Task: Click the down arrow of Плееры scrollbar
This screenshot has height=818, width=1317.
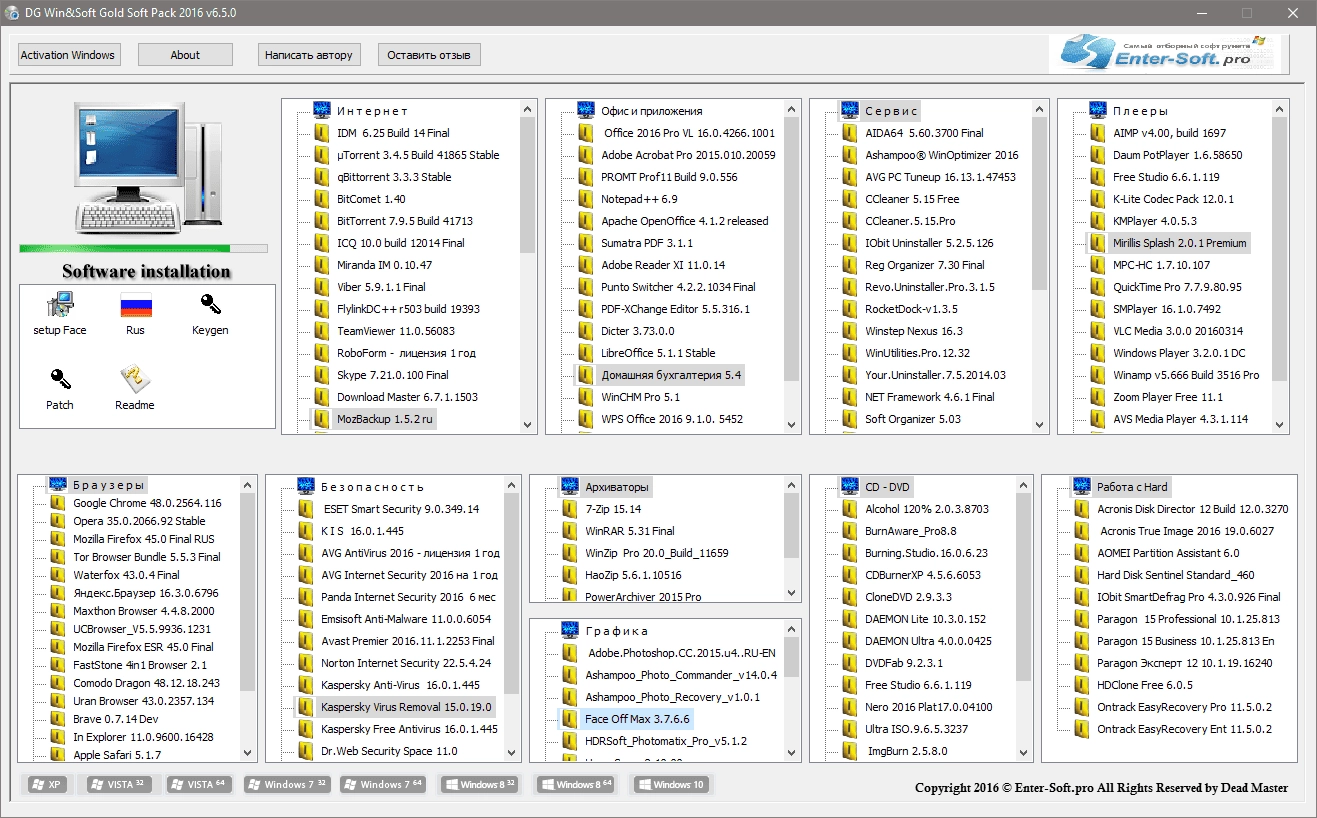Action: coord(1280,424)
